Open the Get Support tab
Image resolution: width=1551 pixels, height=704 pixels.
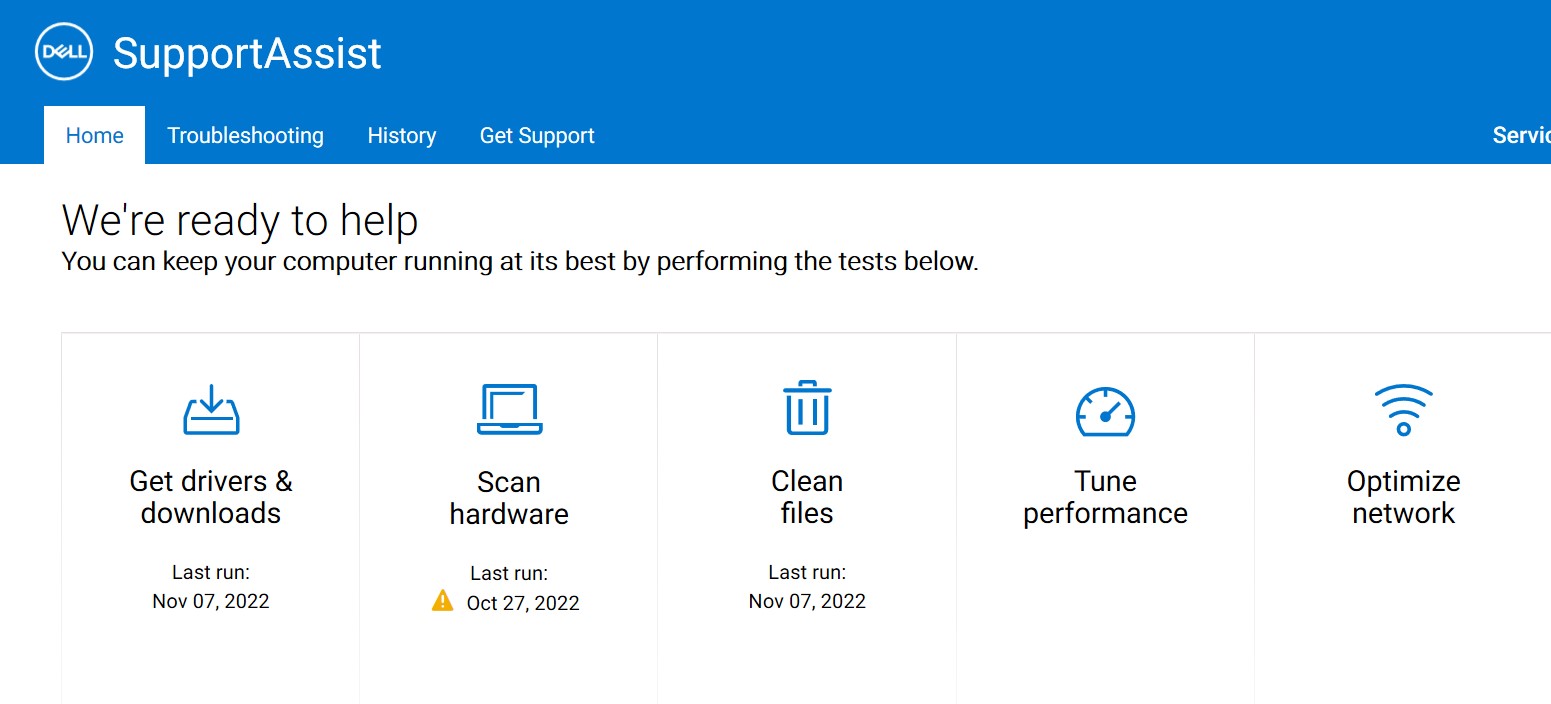[537, 135]
